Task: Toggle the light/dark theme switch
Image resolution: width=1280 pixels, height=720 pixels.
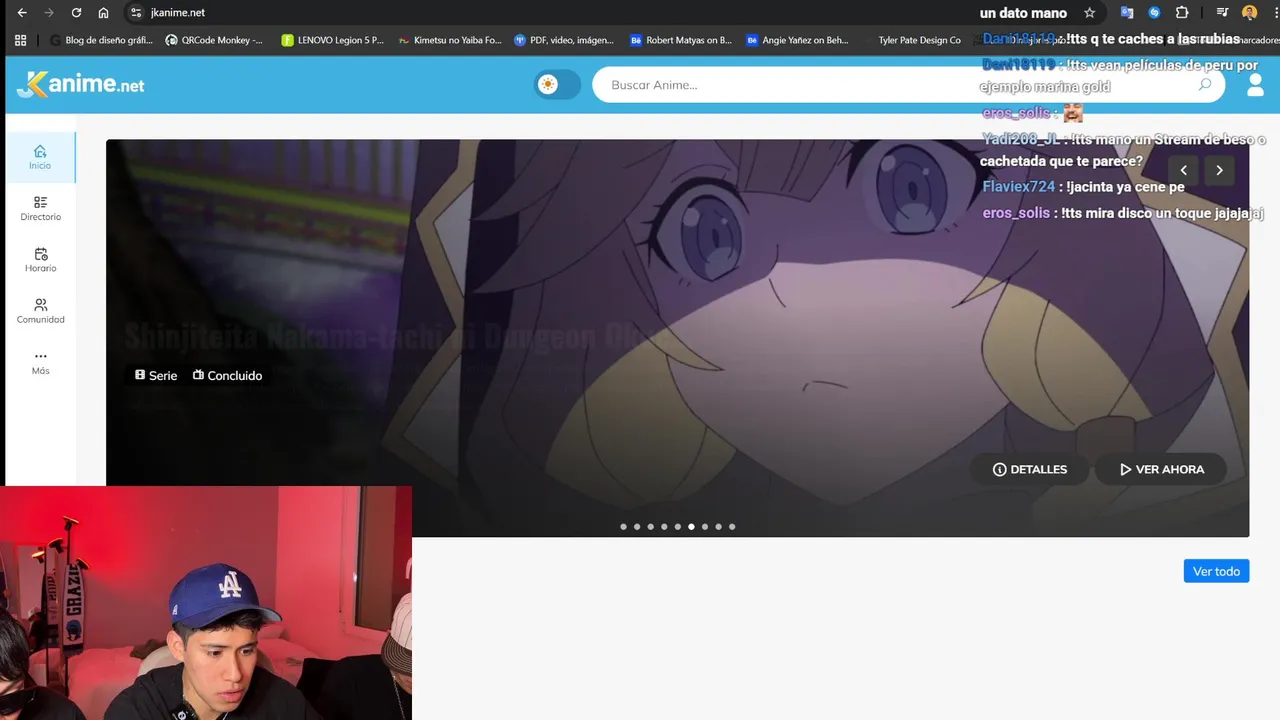Action: (557, 85)
